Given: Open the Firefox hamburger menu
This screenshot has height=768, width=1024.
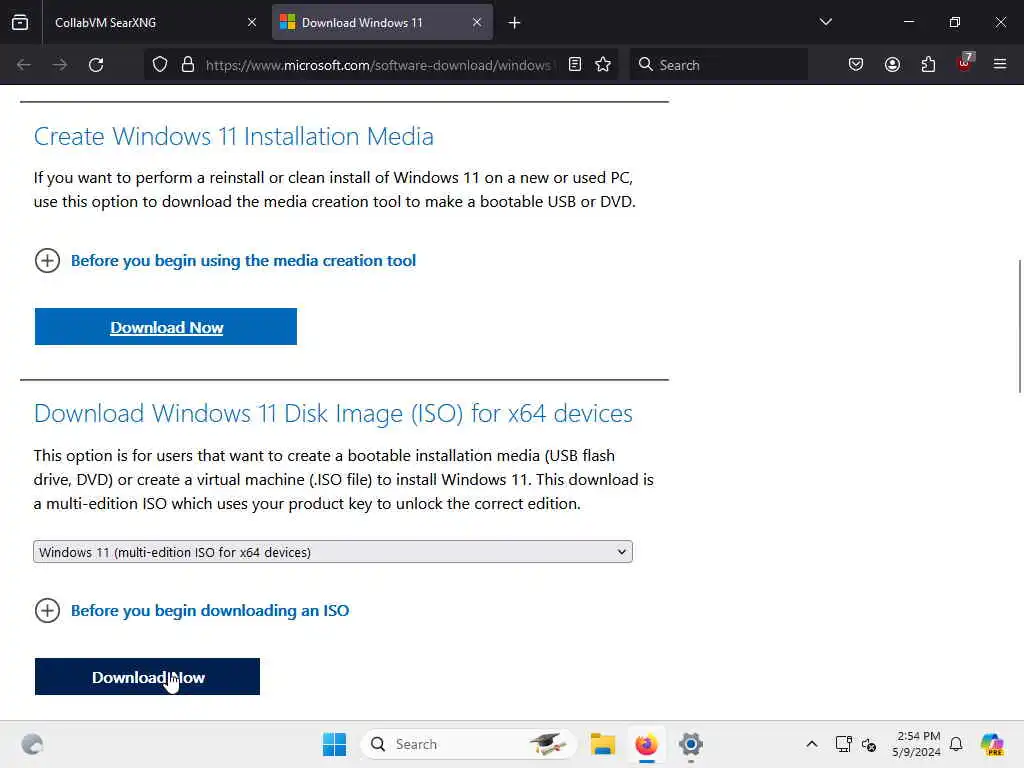Looking at the screenshot, I should [x=1000, y=64].
